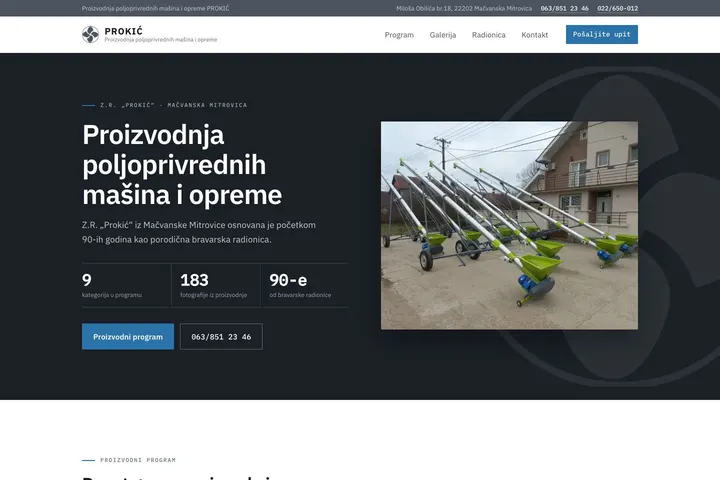Viewport: 720px width, 480px height.
Task: Click the PROKIĆ brand name text
Action: [x=124, y=31]
